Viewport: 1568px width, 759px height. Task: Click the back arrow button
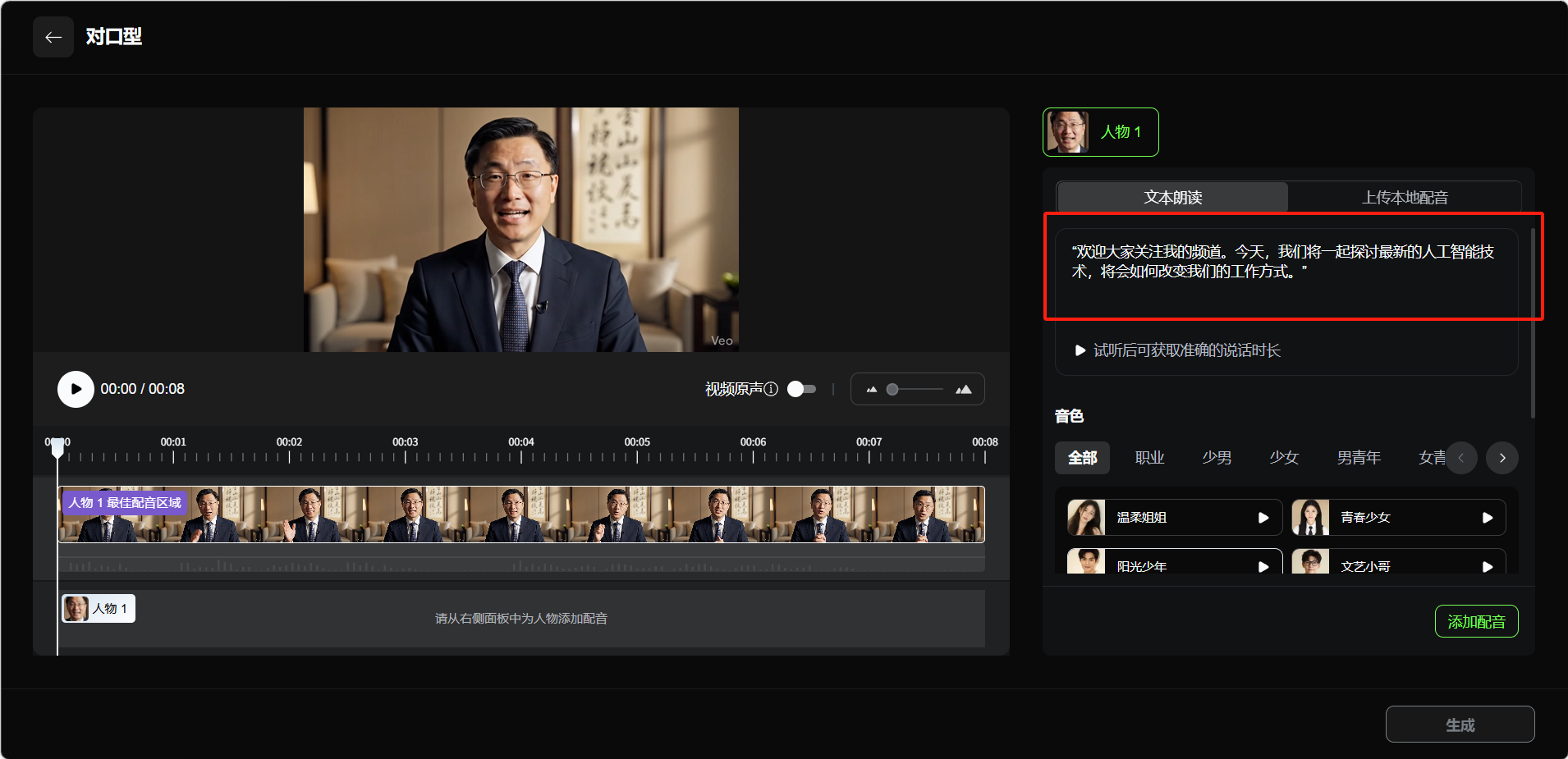click(x=53, y=37)
